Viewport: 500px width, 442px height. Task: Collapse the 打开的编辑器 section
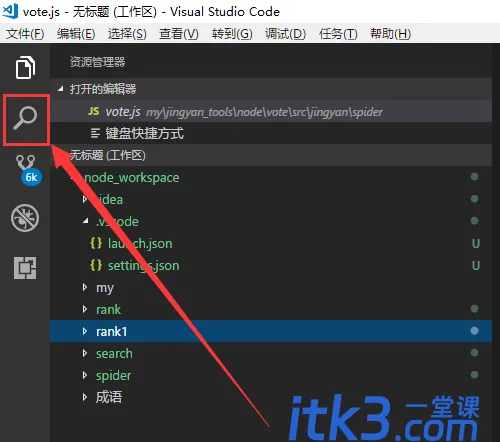pyautogui.click(x=60, y=89)
